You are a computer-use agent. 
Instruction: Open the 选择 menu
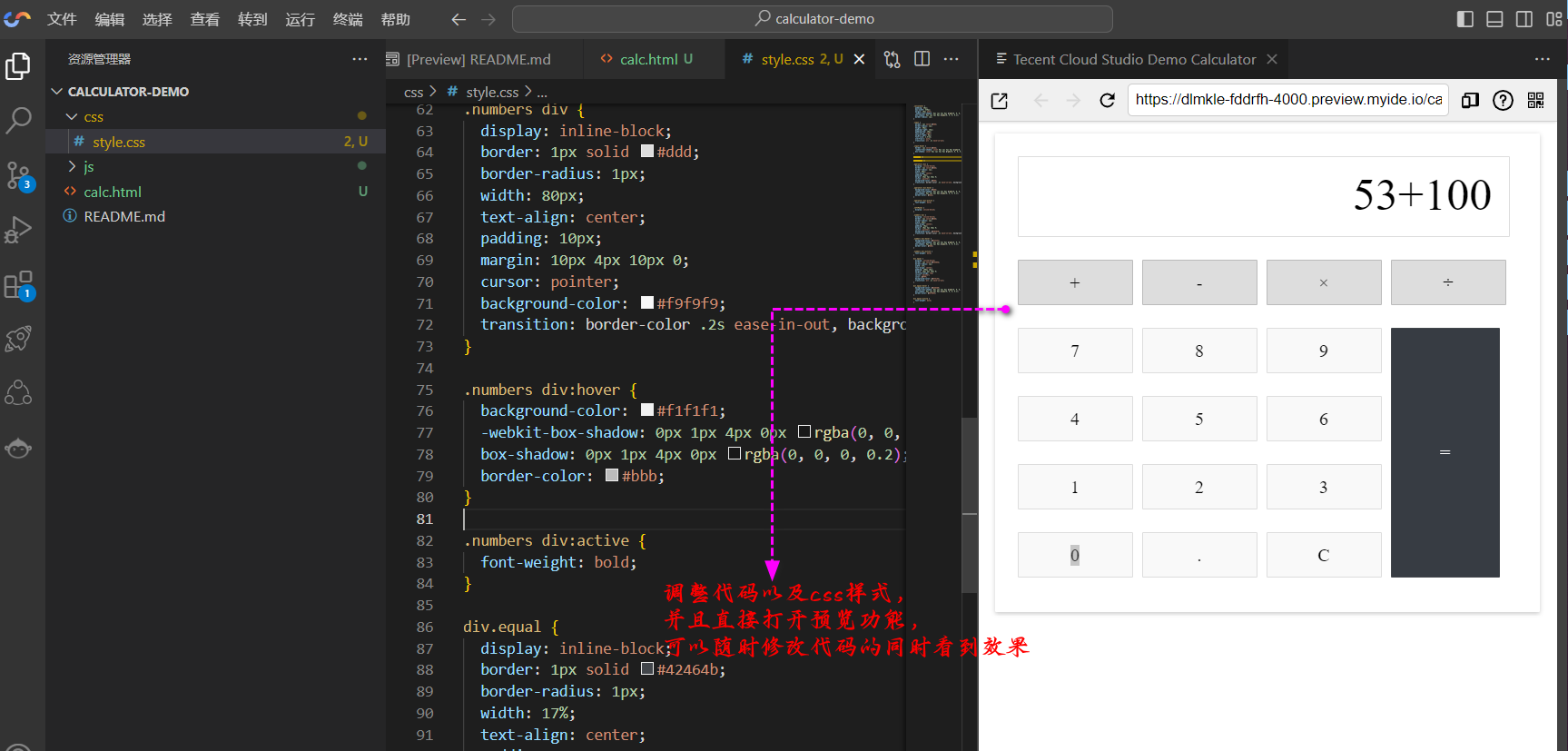(x=157, y=19)
